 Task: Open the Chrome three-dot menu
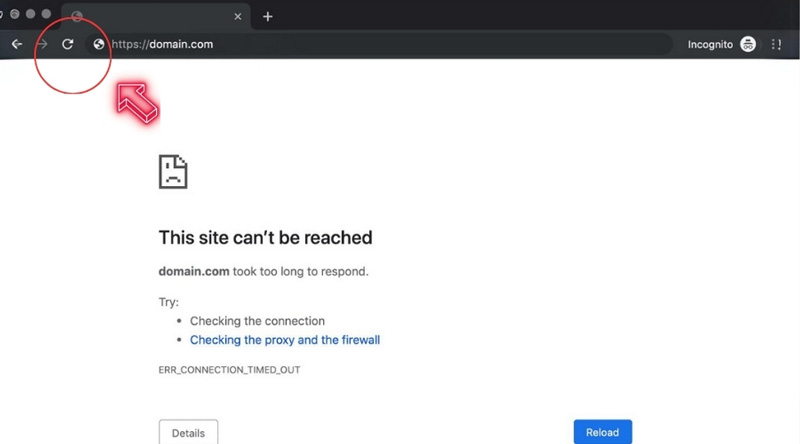(x=777, y=44)
